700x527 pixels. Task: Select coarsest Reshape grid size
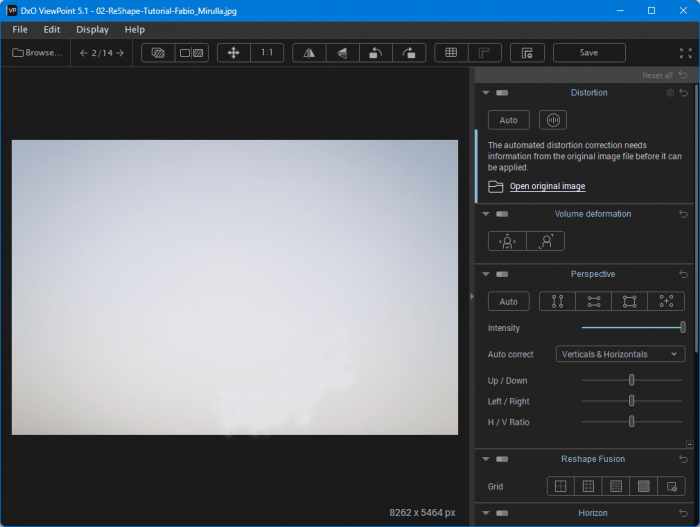[x=561, y=486]
